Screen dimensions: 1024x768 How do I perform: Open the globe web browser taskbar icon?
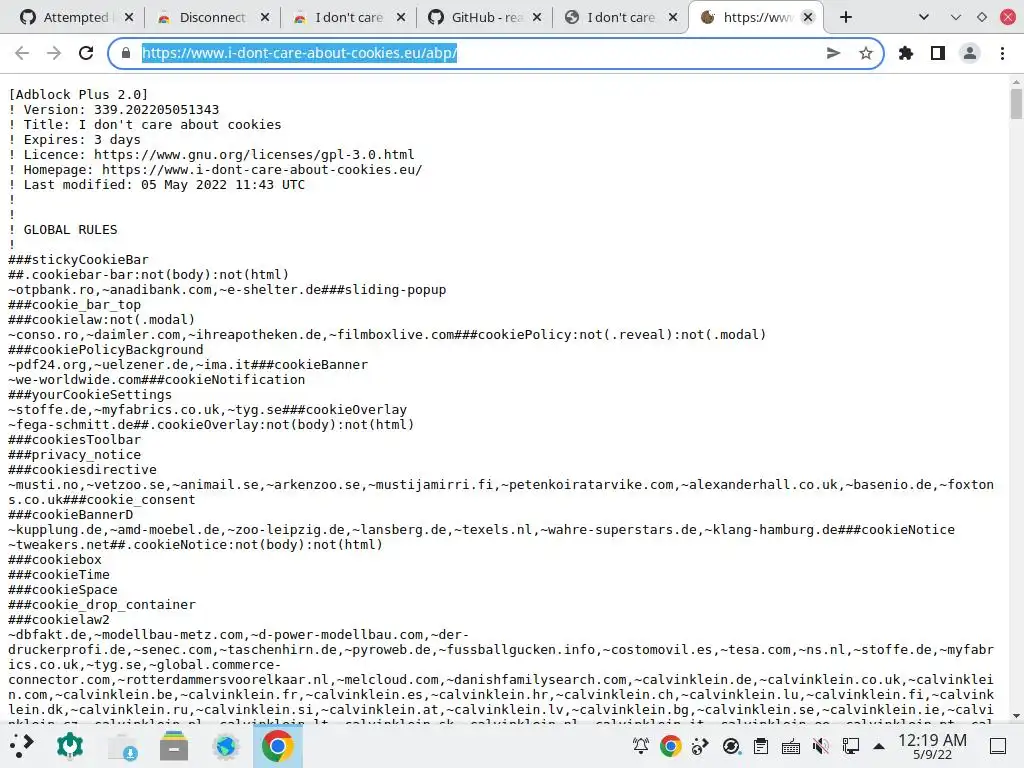click(x=225, y=746)
